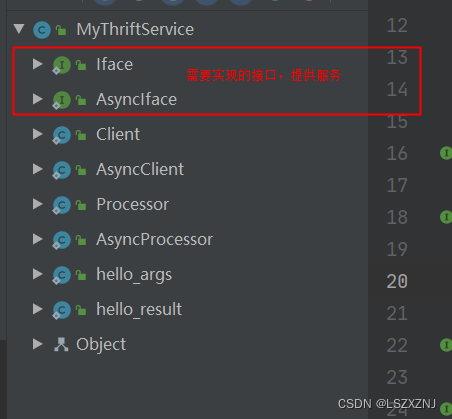Click the MyThriftService class icon
The image size is (452, 419).
[x=42, y=30]
